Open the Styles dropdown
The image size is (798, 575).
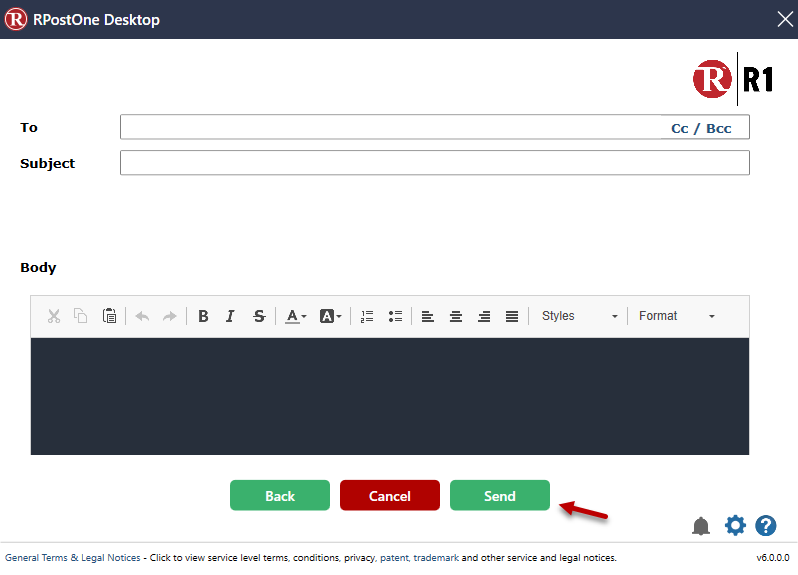coord(579,316)
